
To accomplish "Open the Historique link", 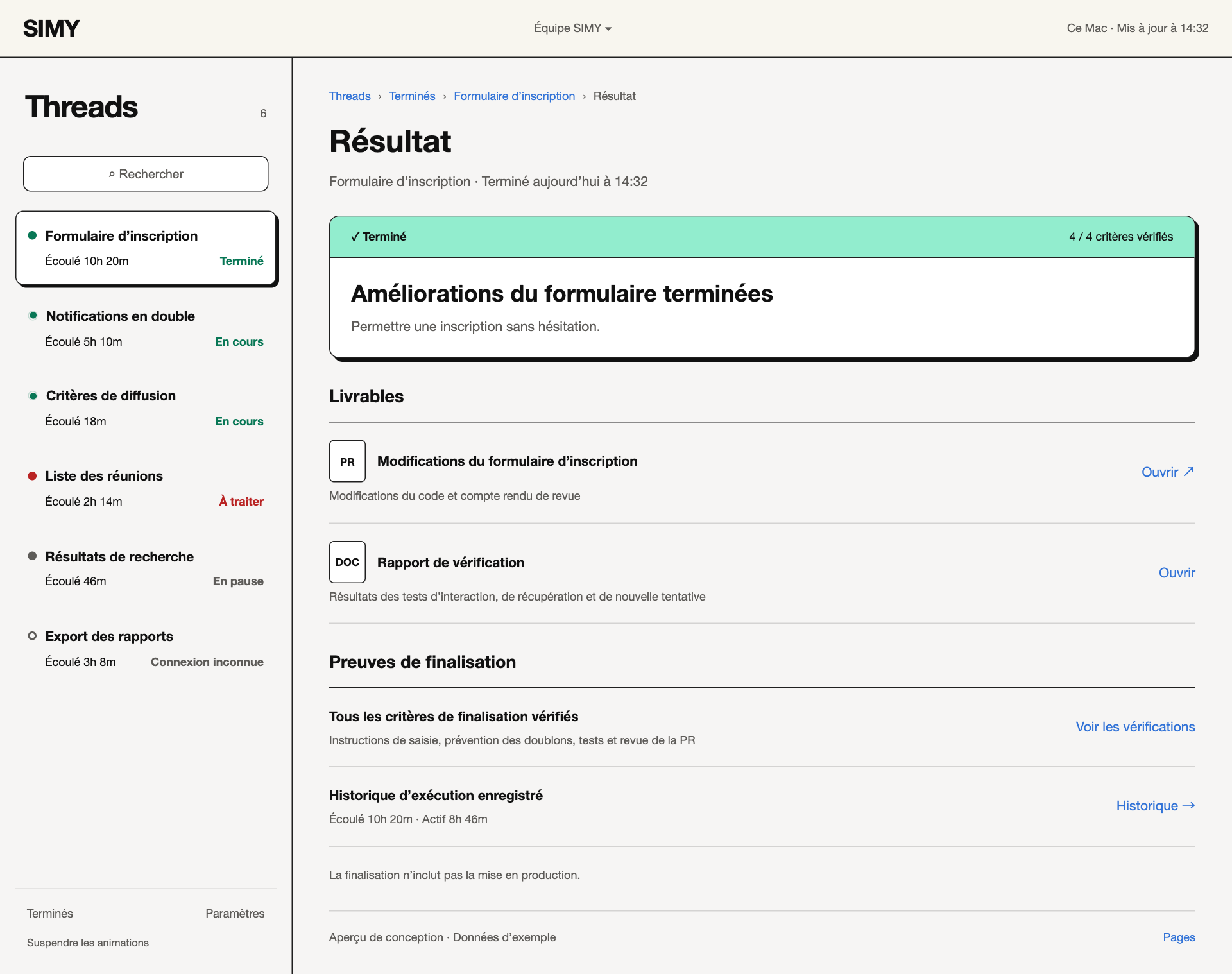I will 1156,806.
